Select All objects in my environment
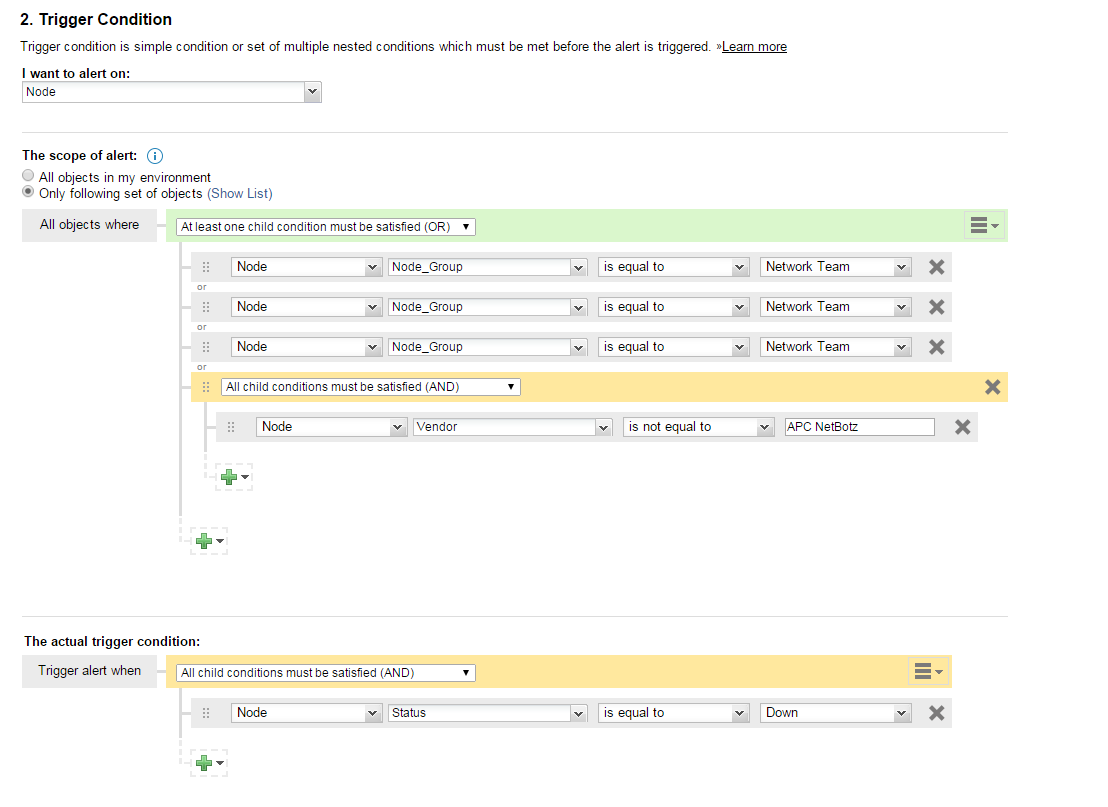This screenshot has height=807, width=1108. tap(27, 175)
